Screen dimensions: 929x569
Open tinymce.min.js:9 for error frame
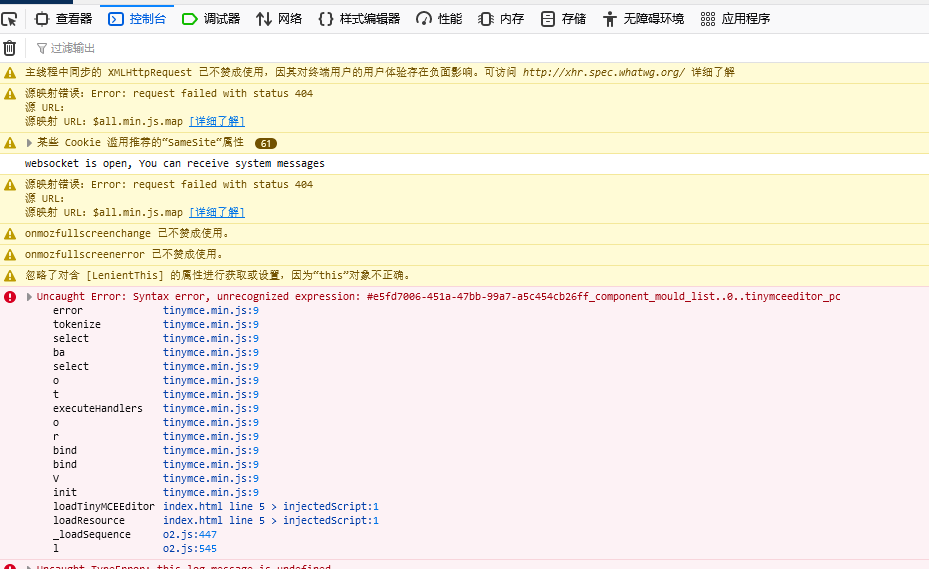[211, 311]
